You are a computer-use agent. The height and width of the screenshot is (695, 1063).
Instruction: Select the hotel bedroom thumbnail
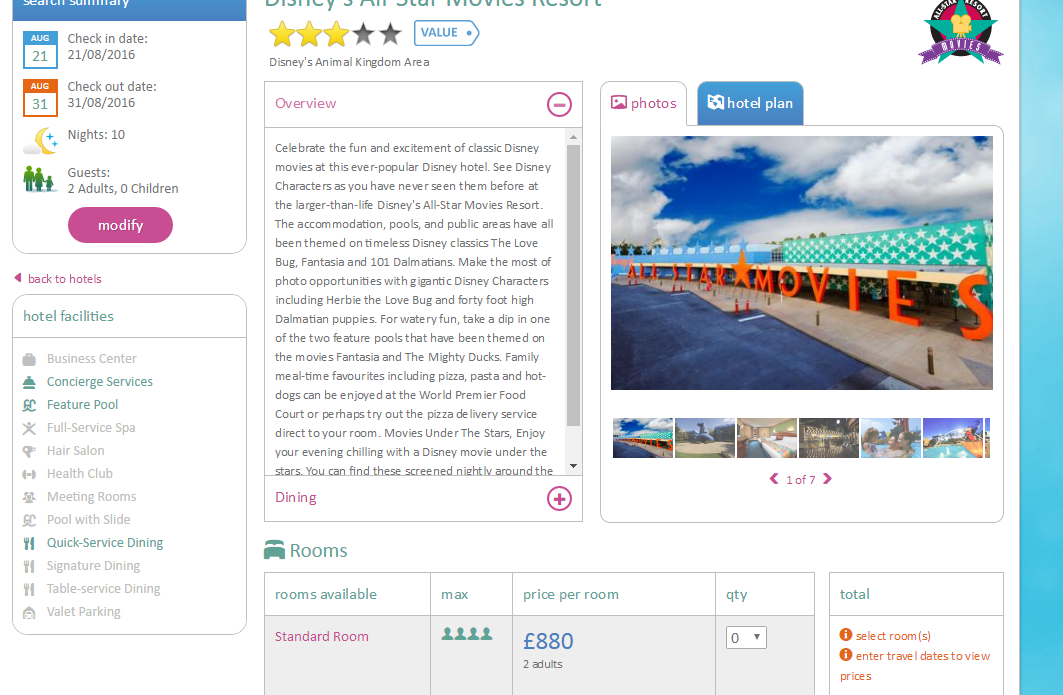pos(767,438)
